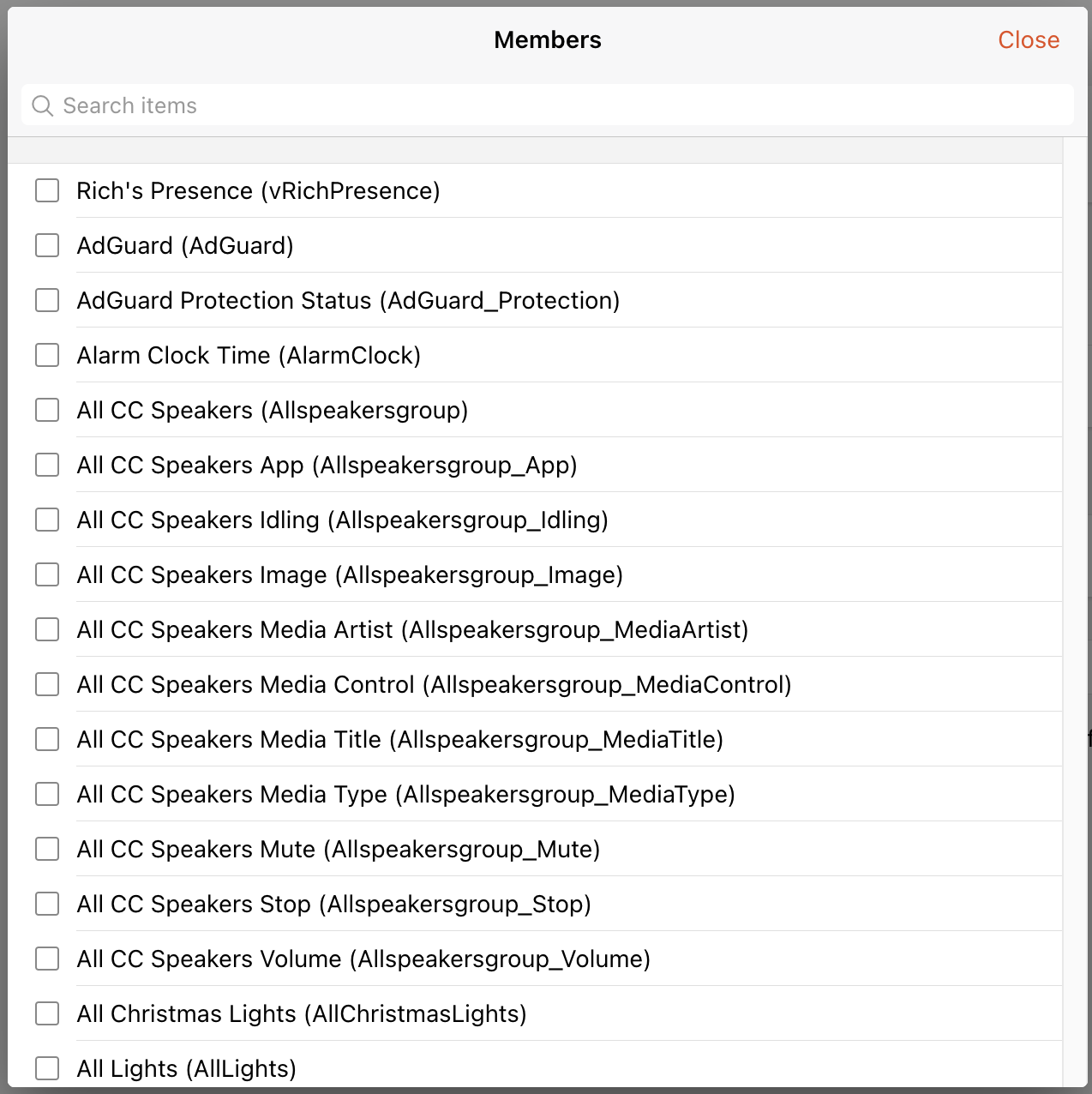Viewport: 1092px width, 1094px height.
Task: Check All CC Speakers Idling
Action: pos(46,520)
